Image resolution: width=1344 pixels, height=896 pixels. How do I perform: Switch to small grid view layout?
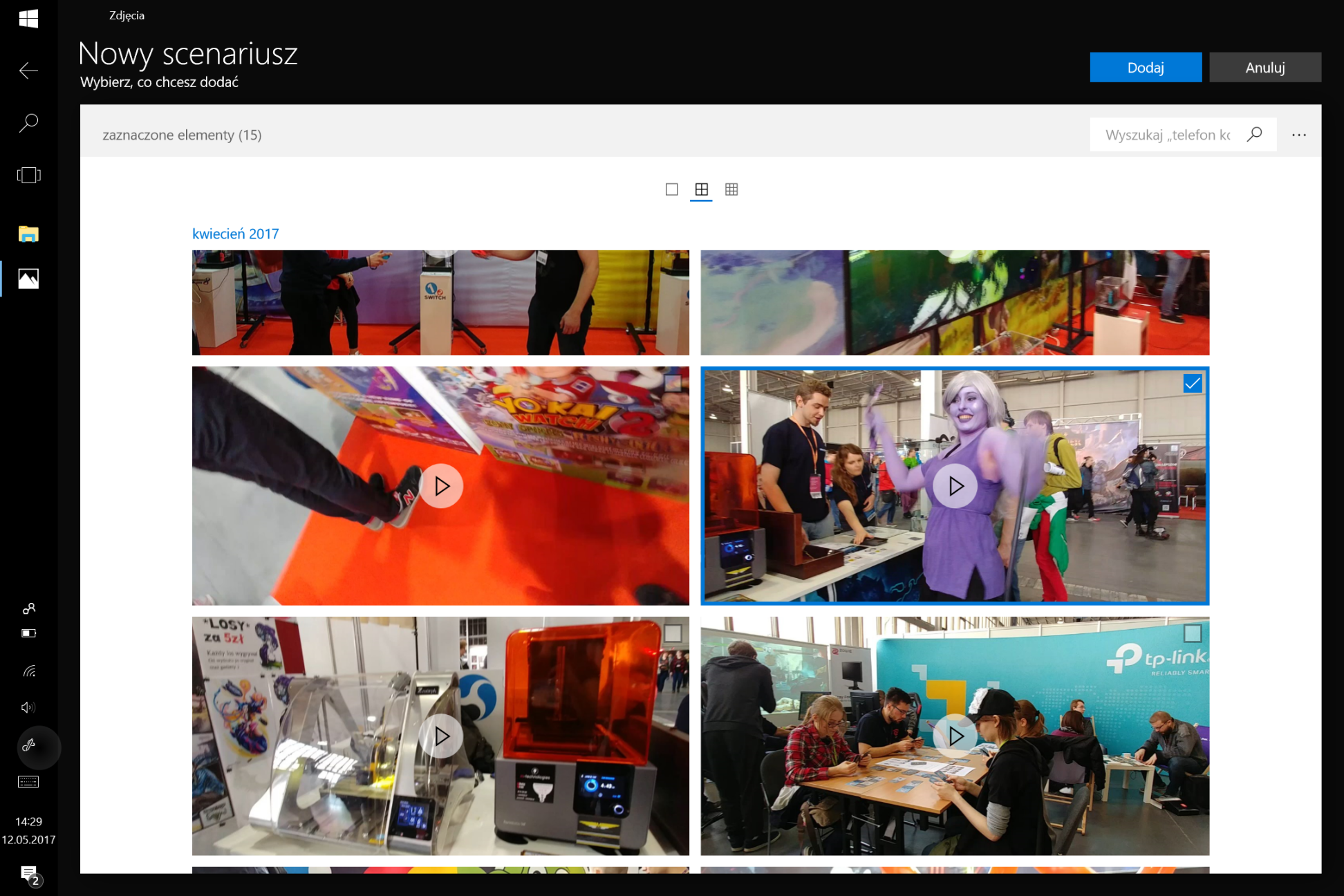pyautogui.click(x=731, y=189)
